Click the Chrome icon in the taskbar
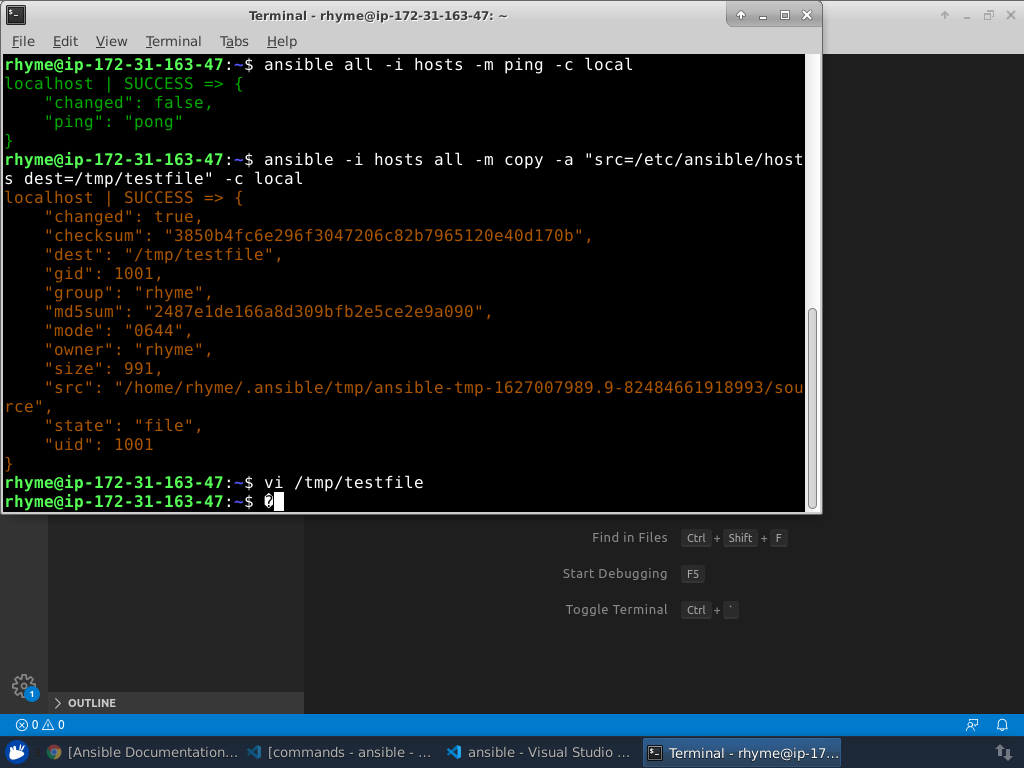Image resolution: width=1024 pixels, height=768 pixels. coord(54,752)
